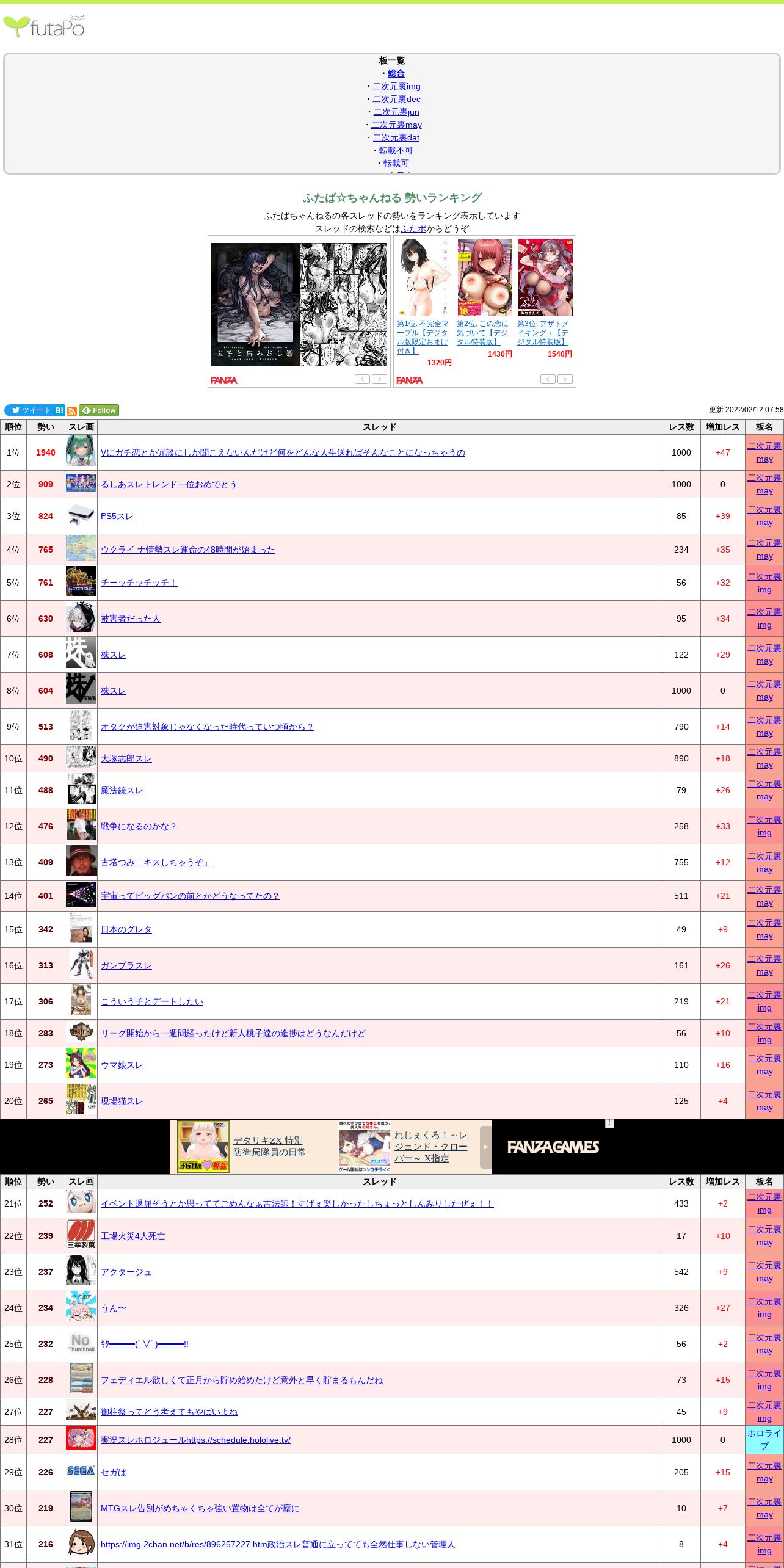Image resolution: width=784 pixels, height=1568 pixels.
Task: Click the large manga cover ad image
Action: (299, 305)
